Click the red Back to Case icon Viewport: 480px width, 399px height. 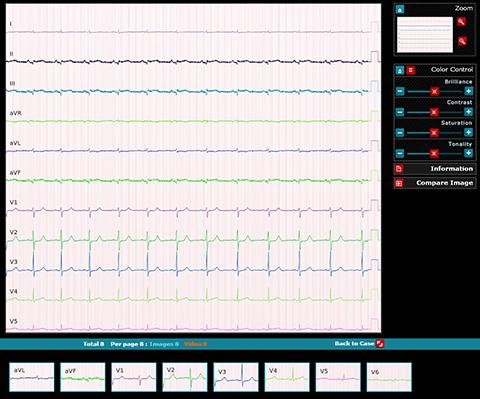(380, 344)
